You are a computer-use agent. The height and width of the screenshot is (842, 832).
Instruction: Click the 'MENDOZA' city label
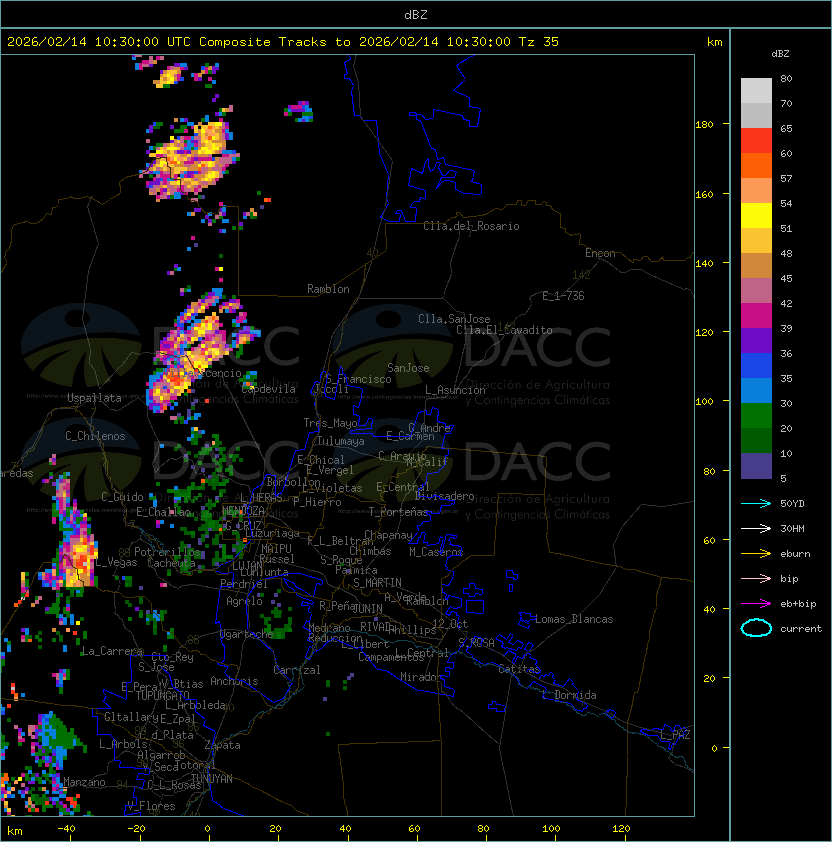(x=243, y=510)
